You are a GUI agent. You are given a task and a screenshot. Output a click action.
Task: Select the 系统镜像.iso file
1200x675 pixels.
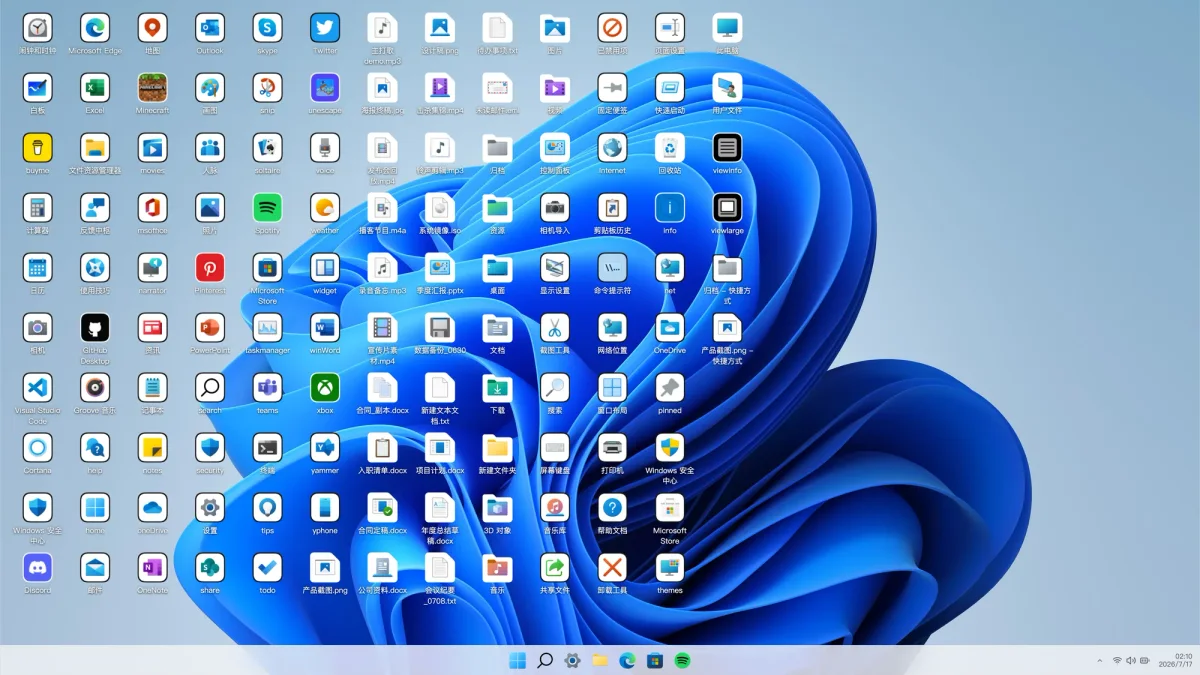440,208
